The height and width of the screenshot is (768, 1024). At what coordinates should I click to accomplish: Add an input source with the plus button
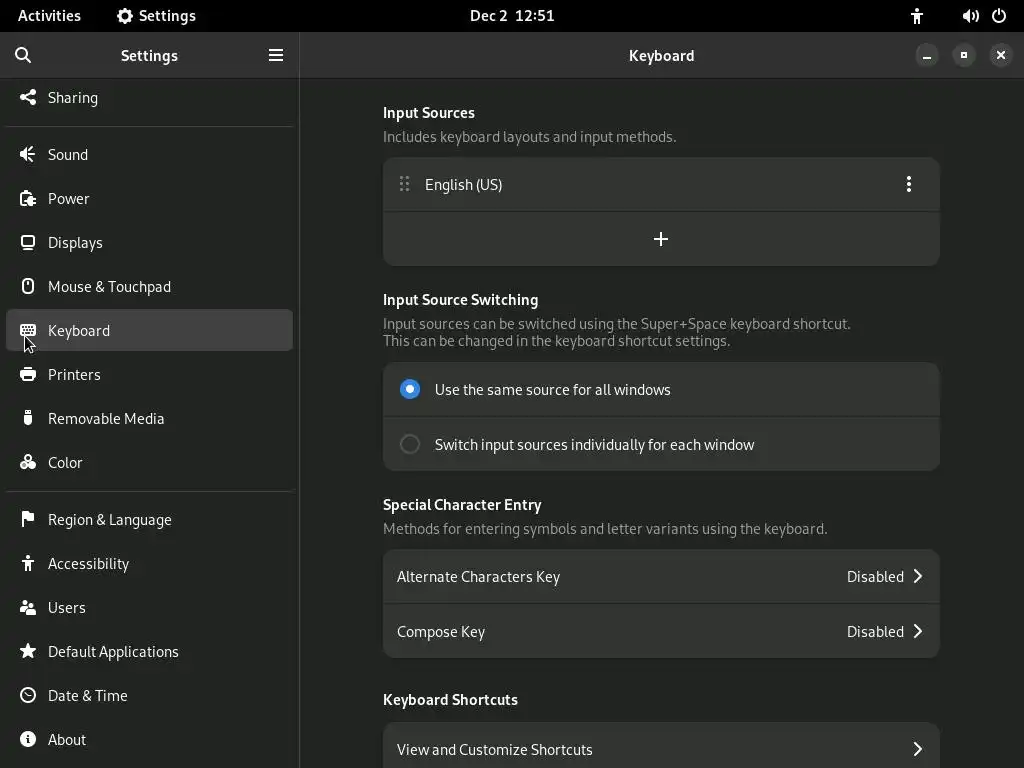(661, 239)
